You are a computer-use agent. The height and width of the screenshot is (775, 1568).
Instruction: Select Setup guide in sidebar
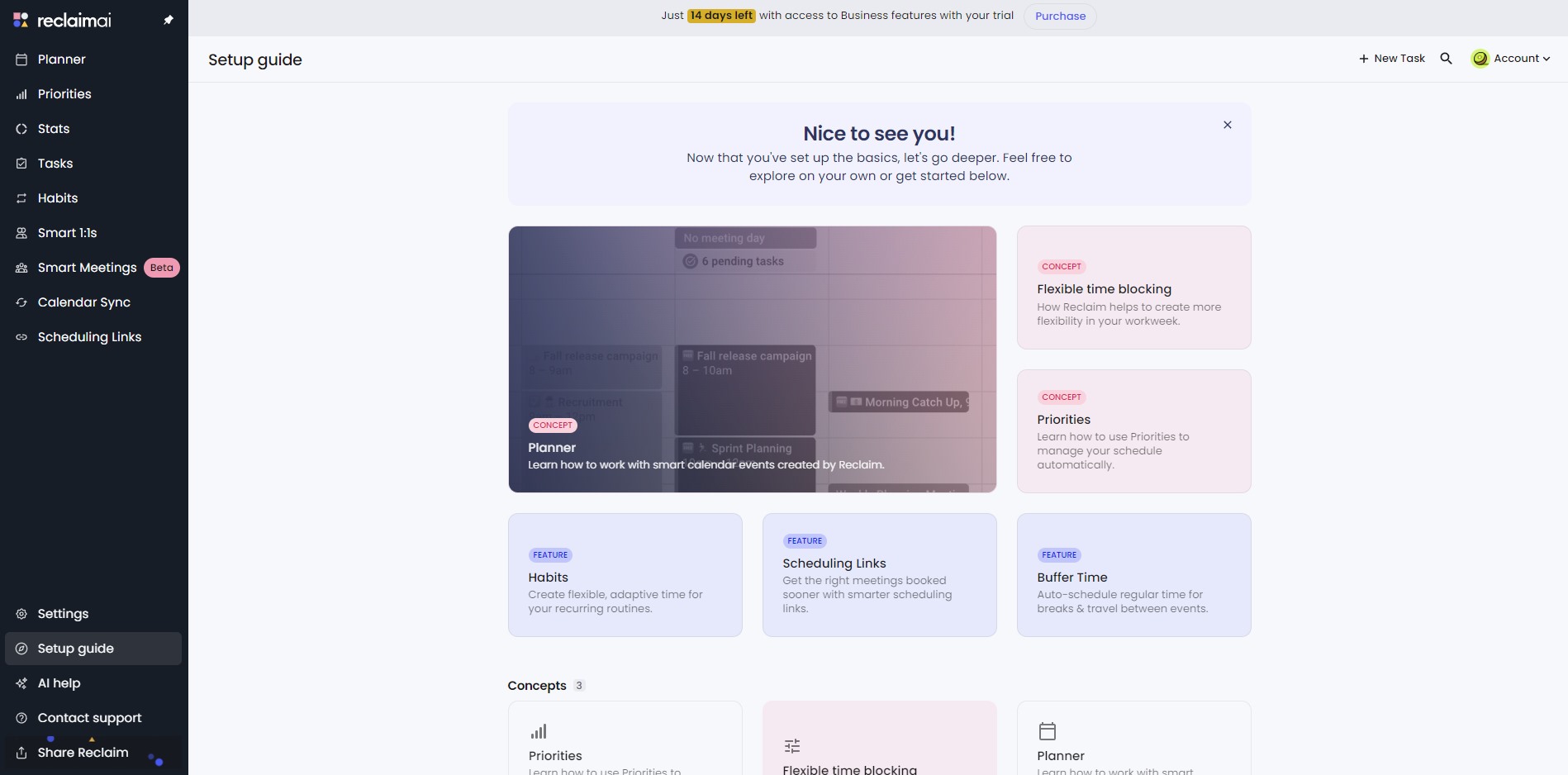[x=93, y=649]
